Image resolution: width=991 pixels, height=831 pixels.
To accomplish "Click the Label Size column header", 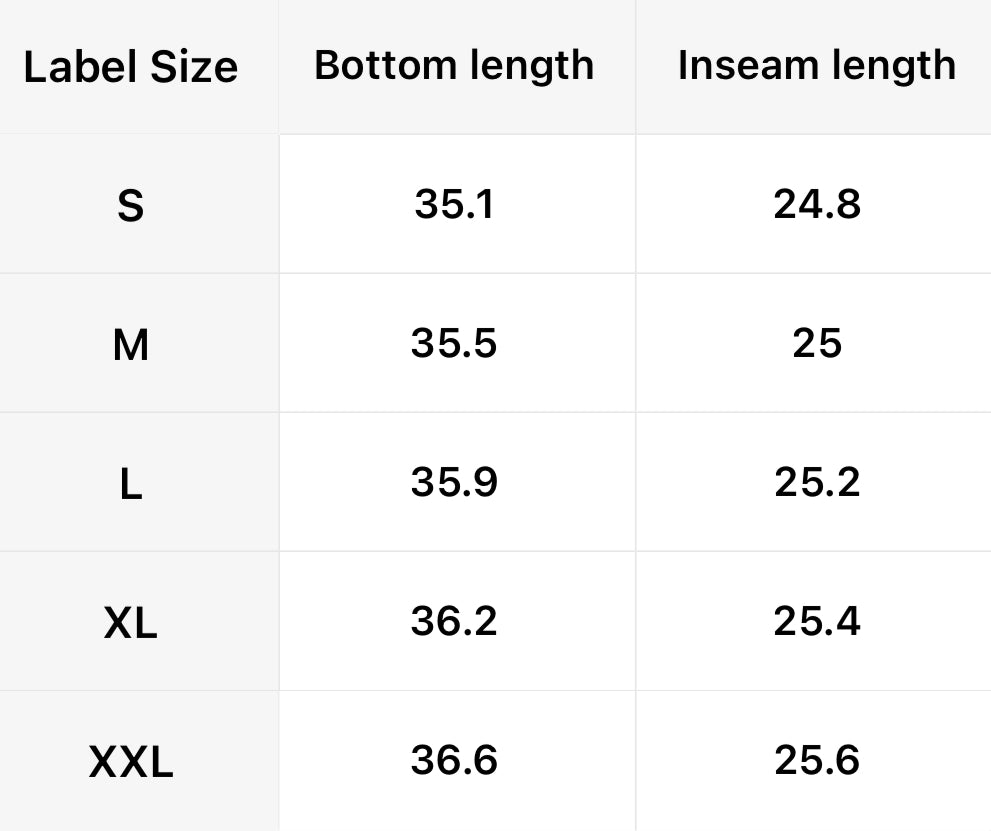I will [130, 67].
